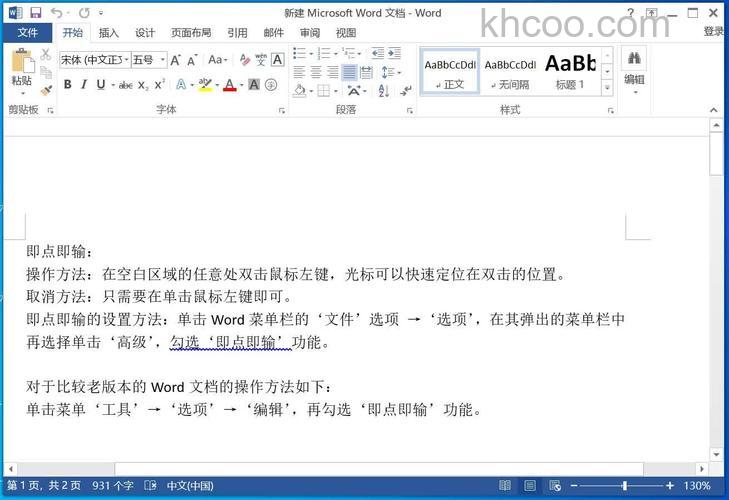
Task: Apply distributed alignment
Action: tap(366, 72)
